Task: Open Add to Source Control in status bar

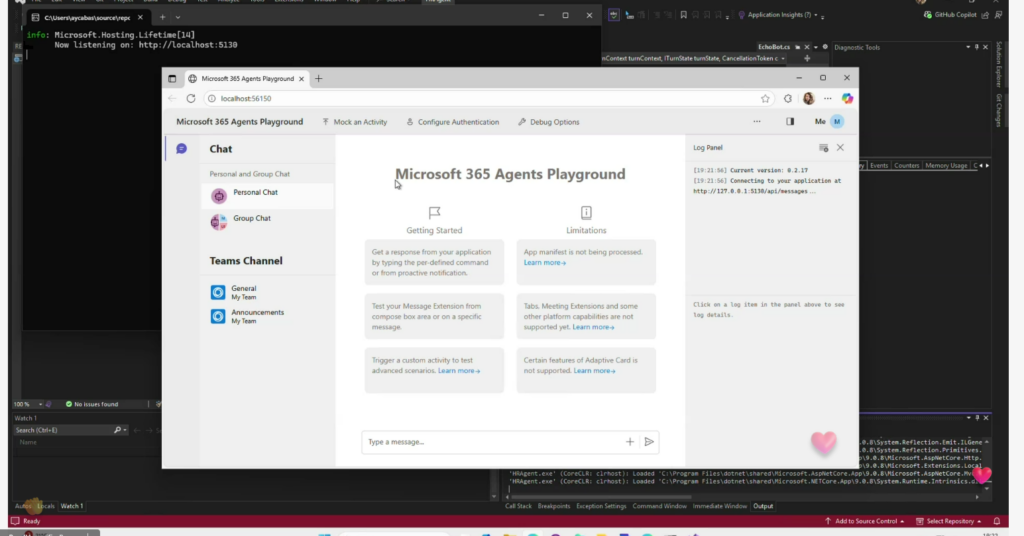Action: point(865,521)
